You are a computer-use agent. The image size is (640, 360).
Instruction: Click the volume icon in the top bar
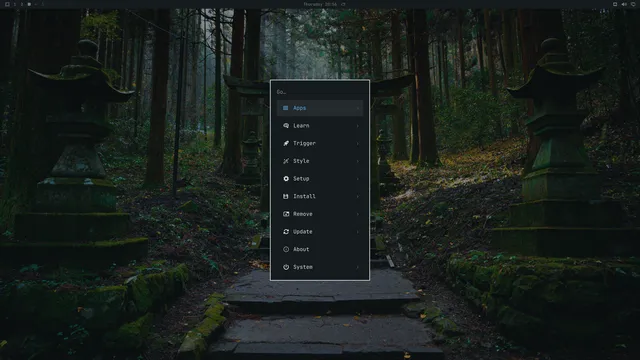[x=624, y=4]
